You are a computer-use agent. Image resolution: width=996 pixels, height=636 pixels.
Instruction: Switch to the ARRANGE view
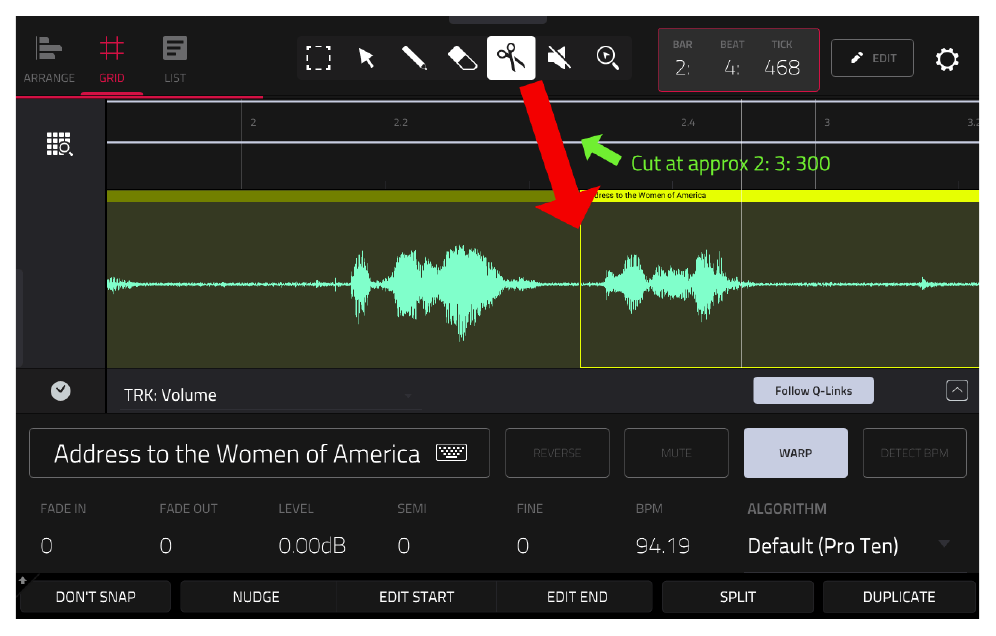click(x=49, y=60)
